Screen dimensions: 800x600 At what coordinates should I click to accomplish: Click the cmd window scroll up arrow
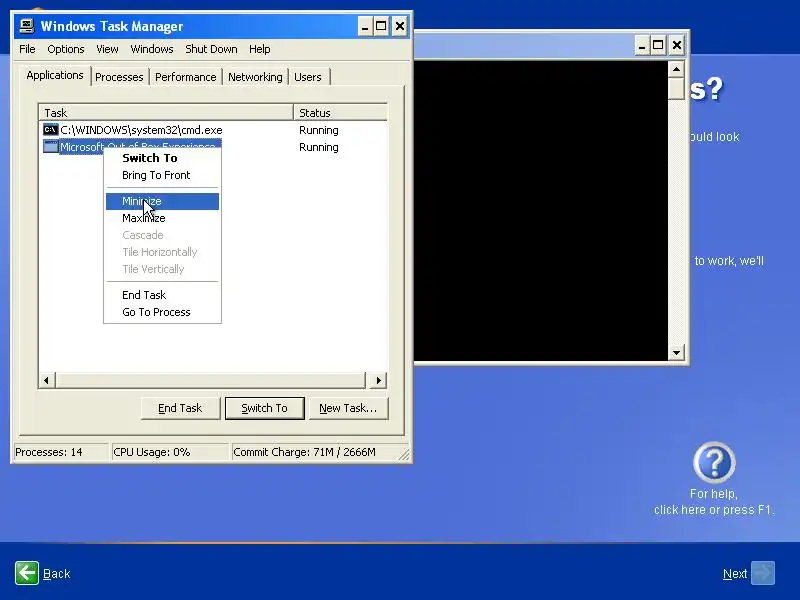(x=676, y=69)
